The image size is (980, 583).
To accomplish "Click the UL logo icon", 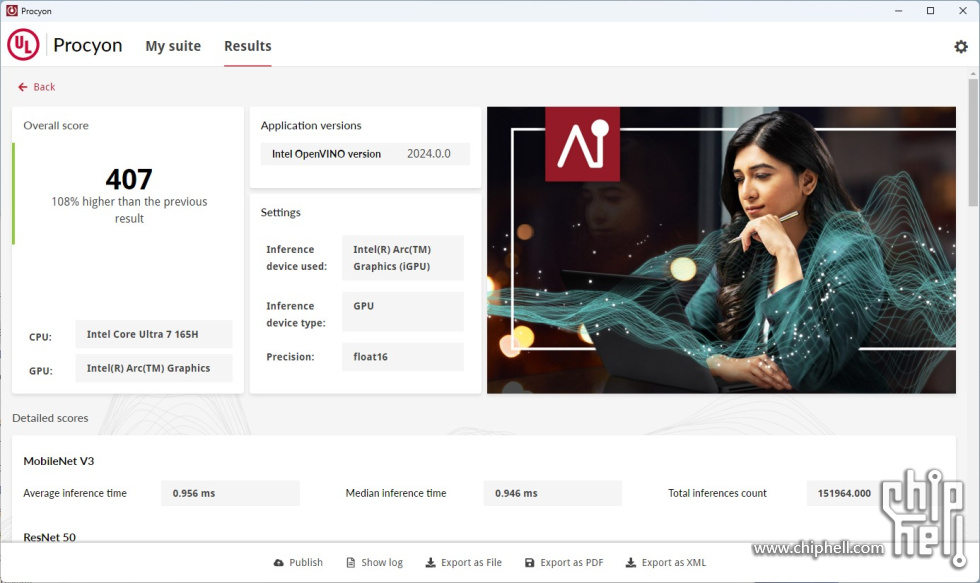I will click(x=23, y=44).
